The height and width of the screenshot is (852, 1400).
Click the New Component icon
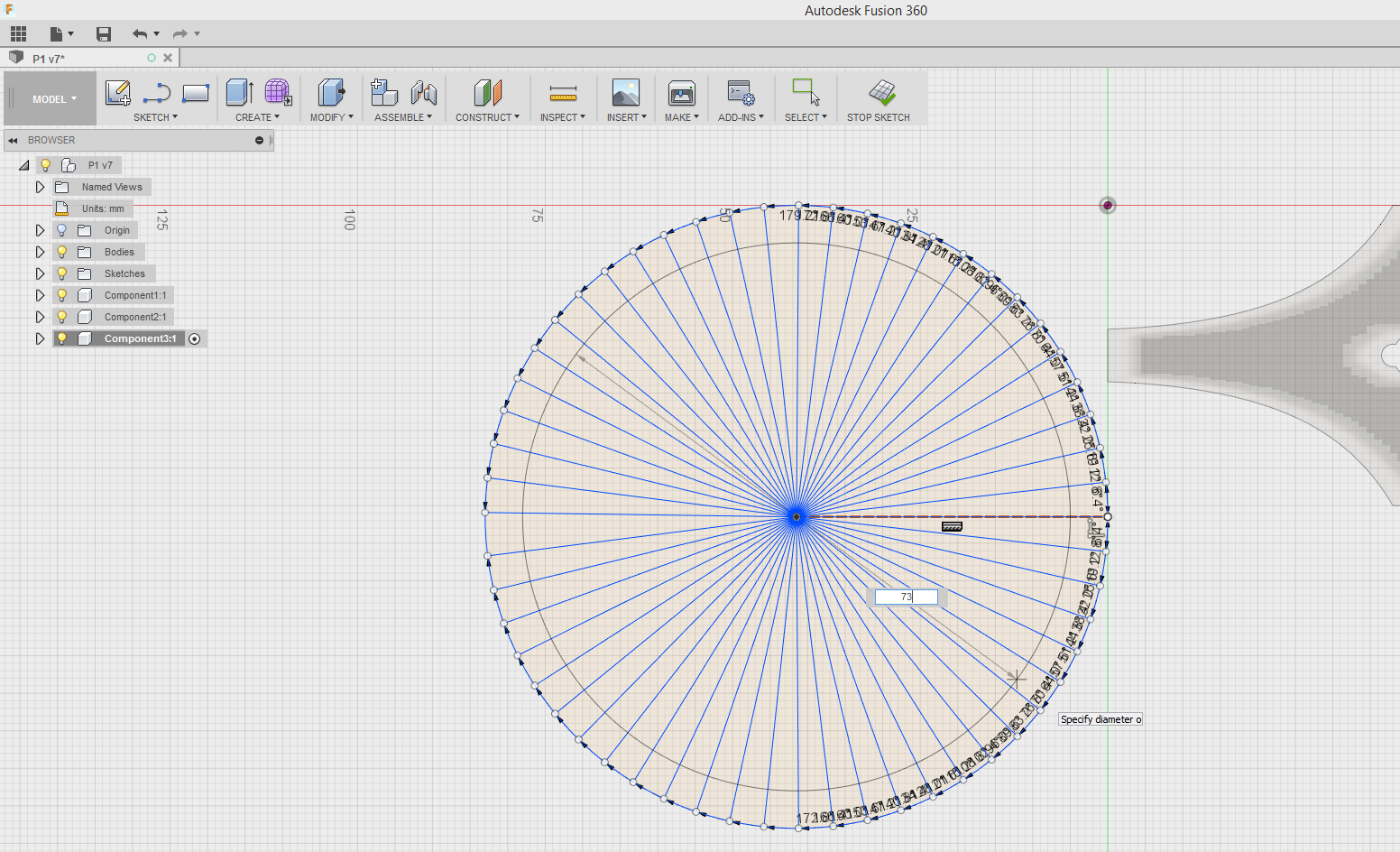[x=384, y=93]
